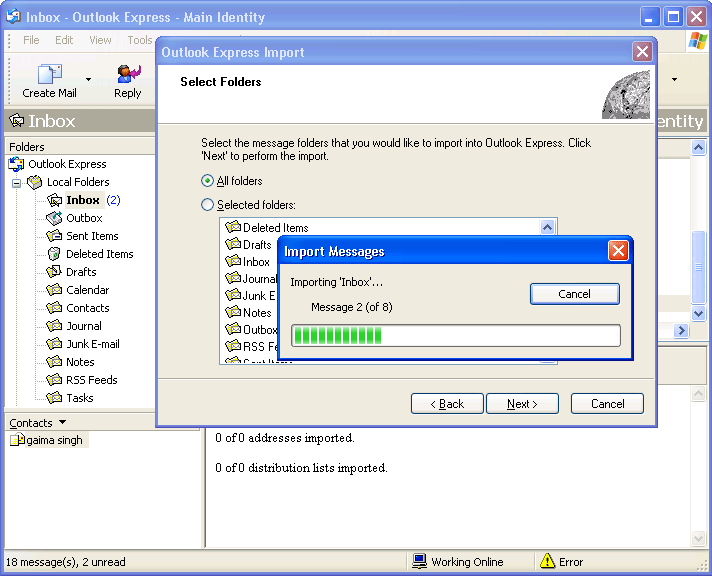The image size is (712, 576).
Task: Click the Local Folders icon in tree
Action: 35,182
